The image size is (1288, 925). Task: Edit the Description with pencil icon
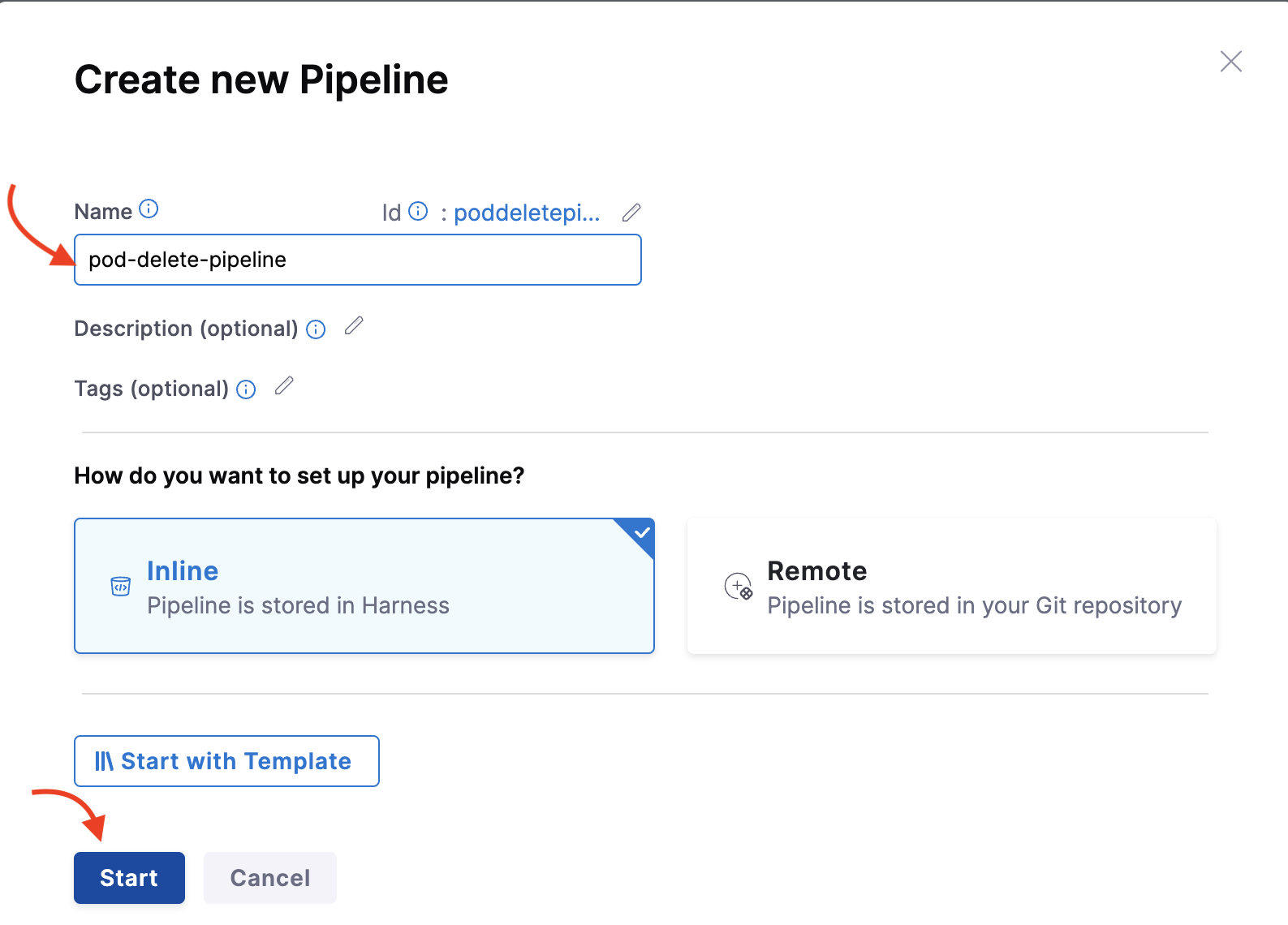tap(354, 326)
